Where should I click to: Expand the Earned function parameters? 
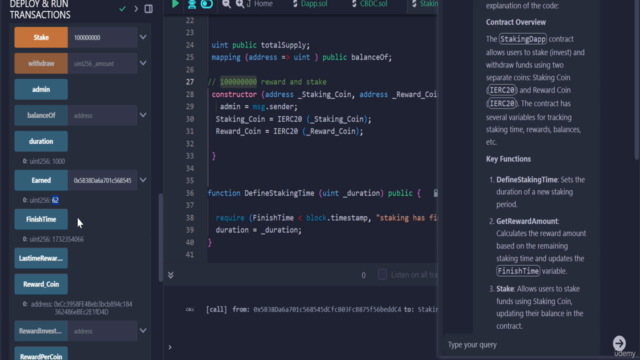click(143, 180)
